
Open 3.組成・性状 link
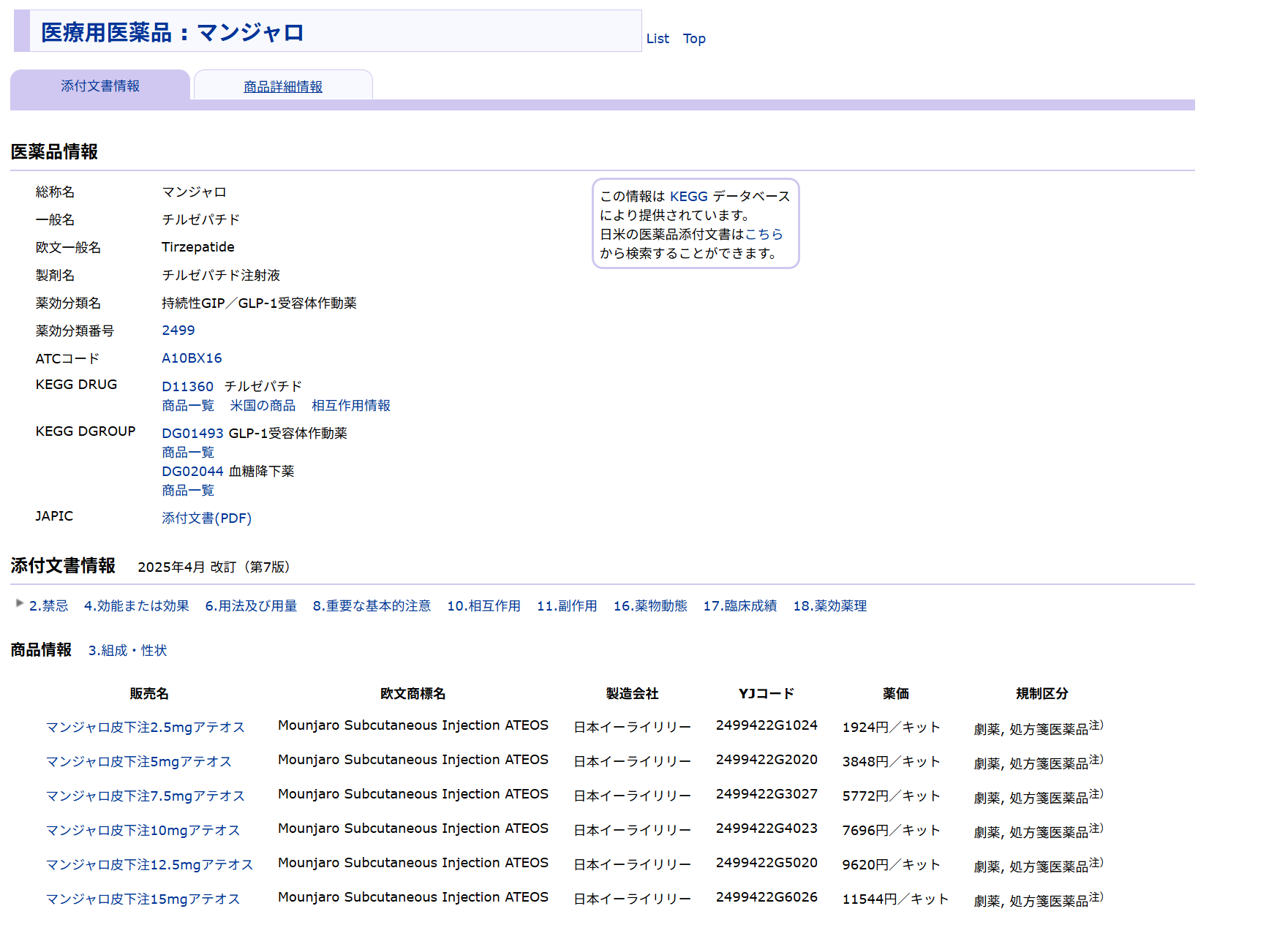[x=127, y=651]
